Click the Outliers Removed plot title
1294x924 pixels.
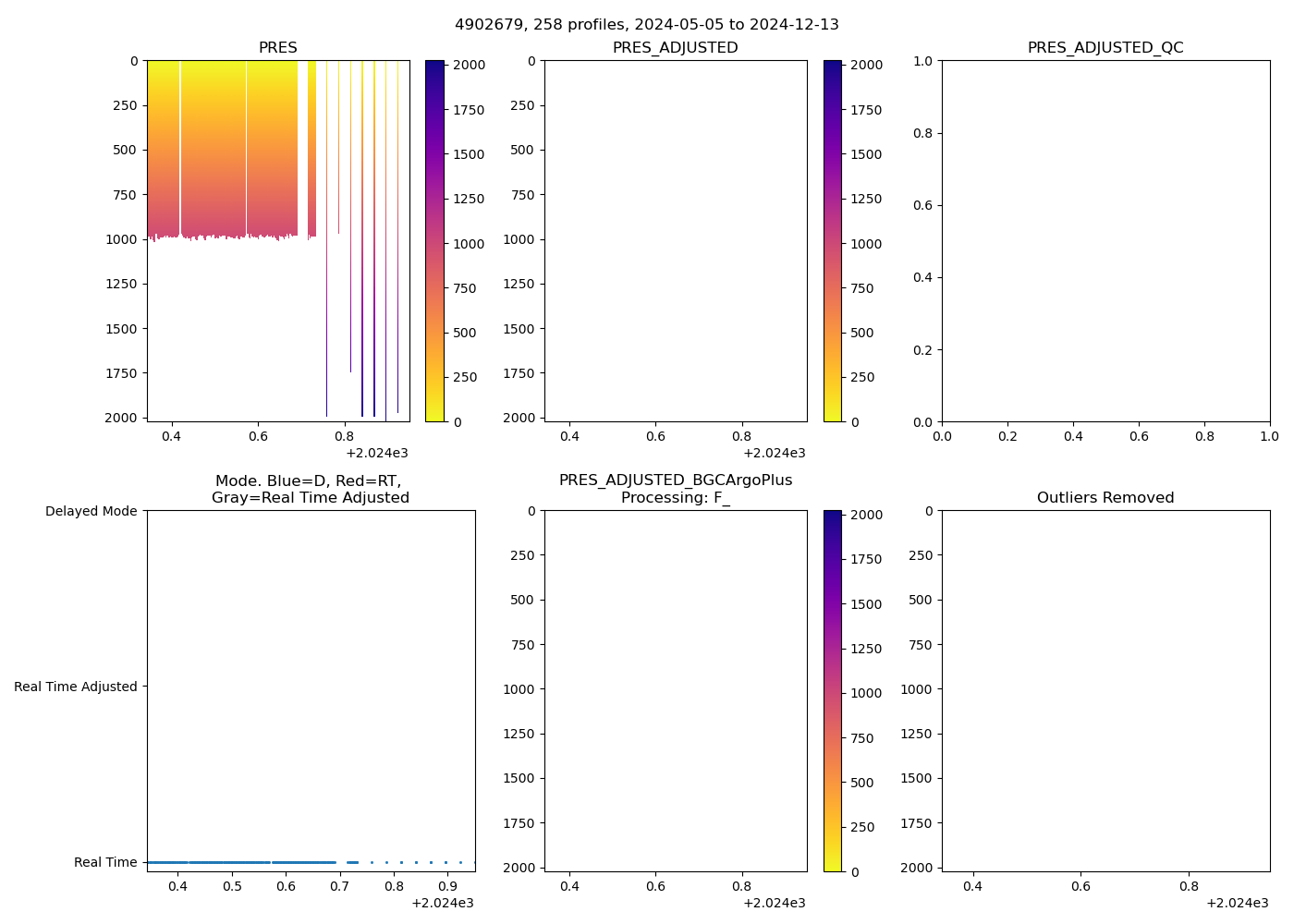point(1105,498)
